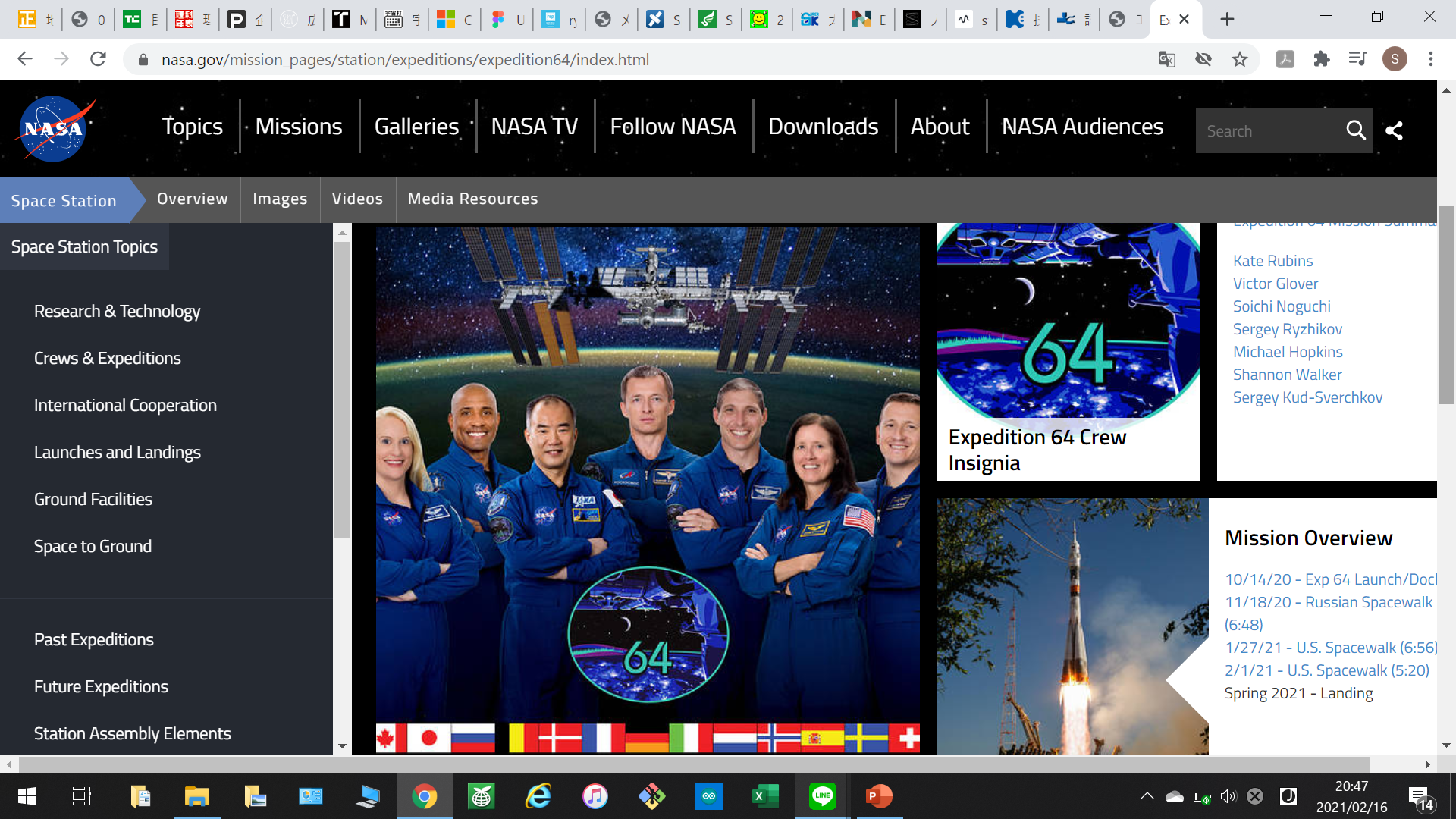The width and height of the screenshot is (1456, 819).
Task: Open the NASA Audiences menu
Action: [x=1083, y=126]
